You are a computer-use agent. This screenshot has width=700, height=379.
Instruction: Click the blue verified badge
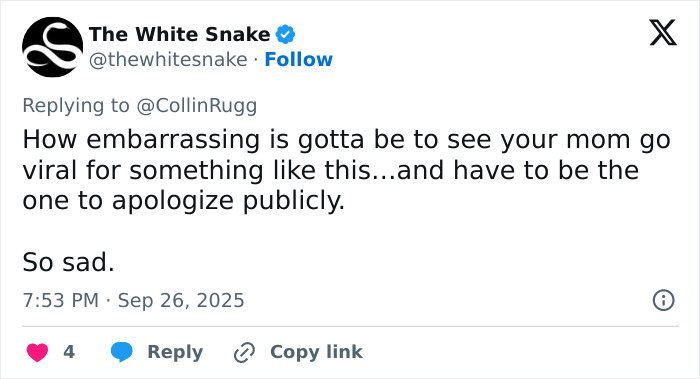(x=285, y=34)
